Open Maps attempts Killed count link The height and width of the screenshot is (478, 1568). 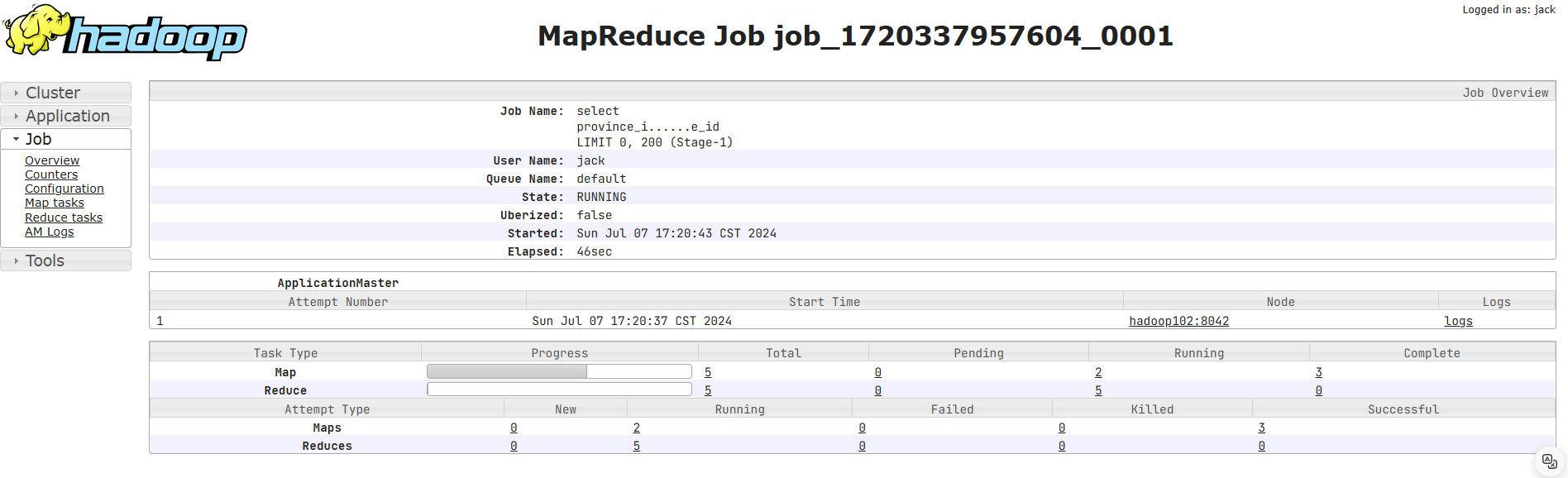click(1062, 428)
